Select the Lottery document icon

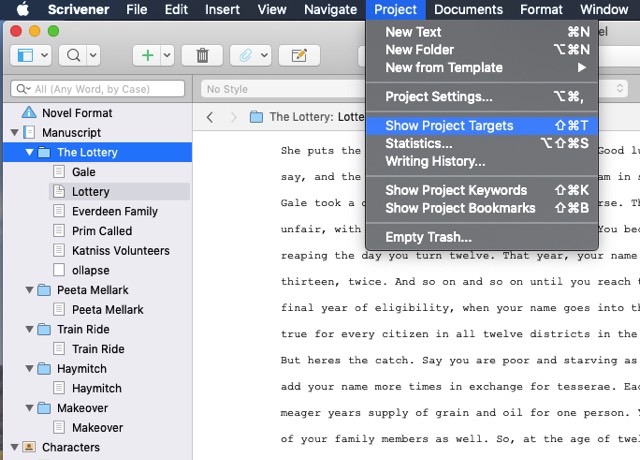click(x=59, y=191)
